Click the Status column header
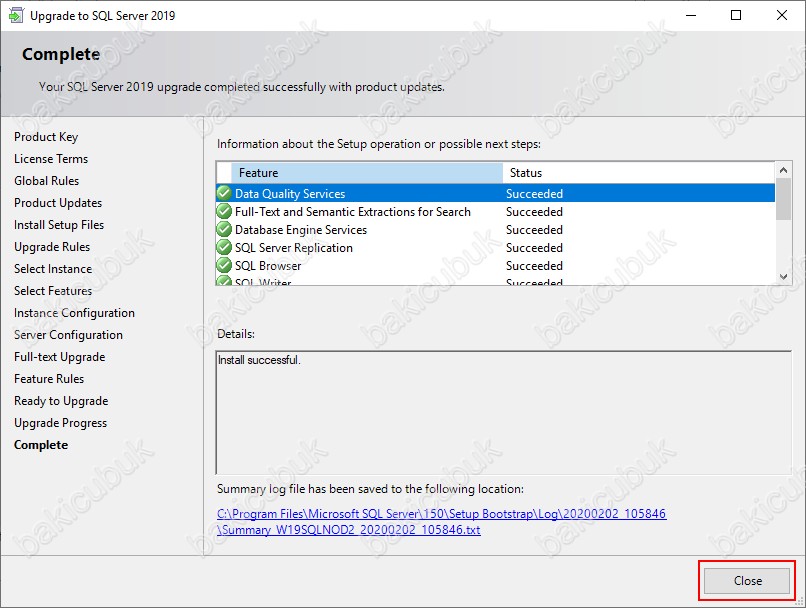The image size is (806, 608). tap(639, 173)
